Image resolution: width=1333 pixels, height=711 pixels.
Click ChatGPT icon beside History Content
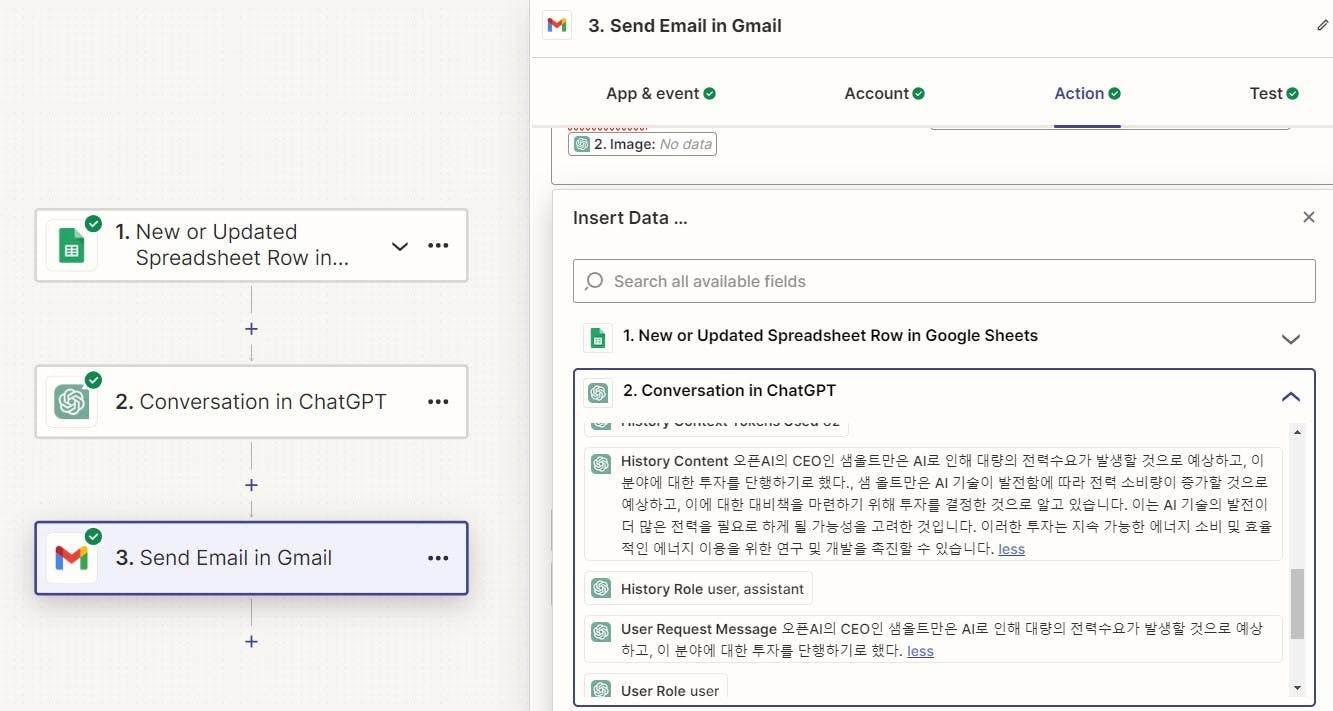[x=601, y=463]
